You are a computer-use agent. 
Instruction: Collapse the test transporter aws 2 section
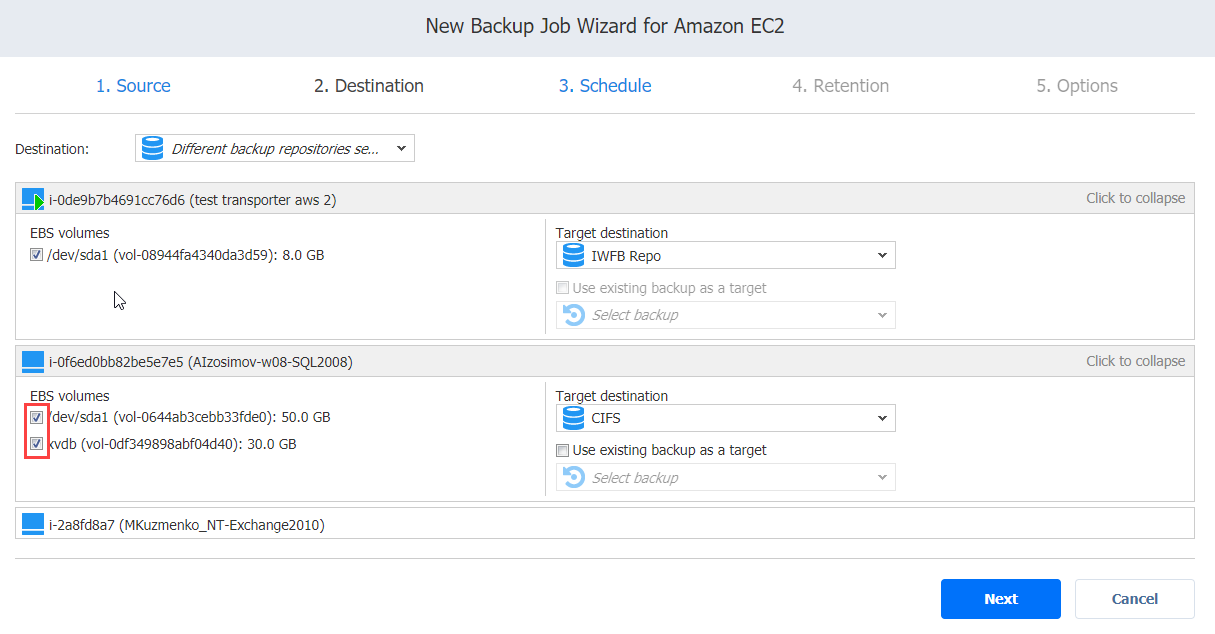pyautogui.click(x=1136, y=198)
